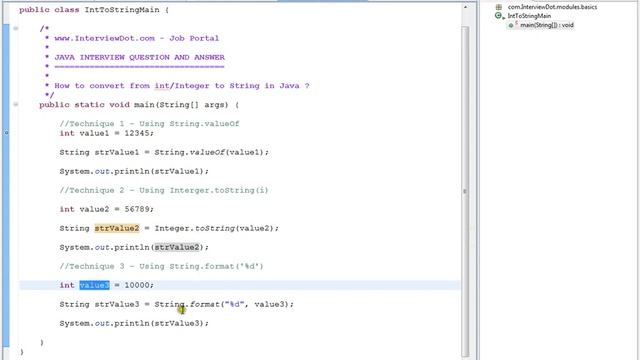Click the editor scrollbar up arrow
Screen dimensions: 640x360
tap(465, 7)
